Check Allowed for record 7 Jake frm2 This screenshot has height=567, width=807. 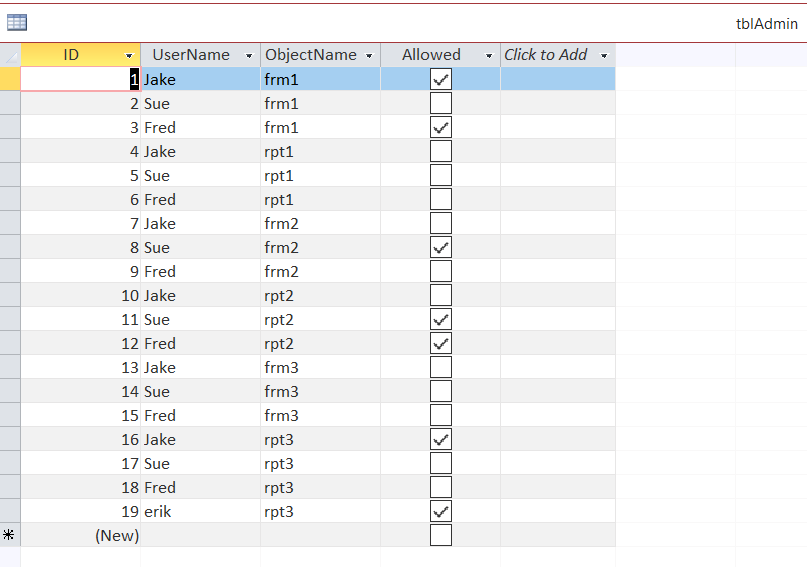tap(441, 223)
